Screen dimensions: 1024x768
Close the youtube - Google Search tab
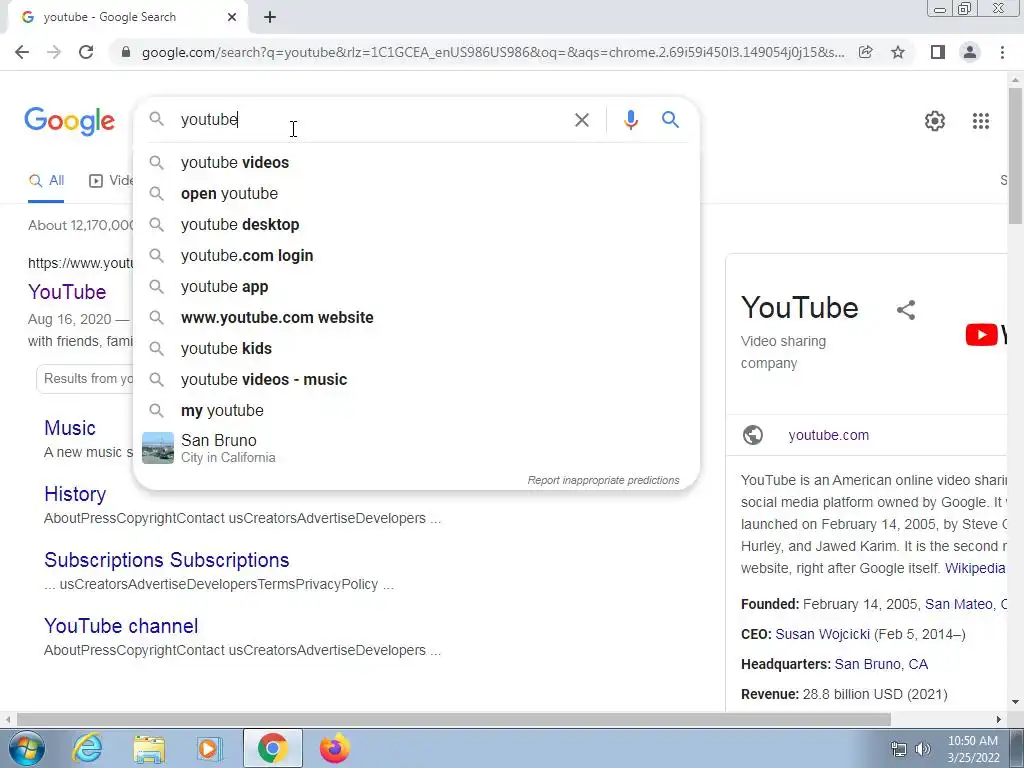point(232,17)
